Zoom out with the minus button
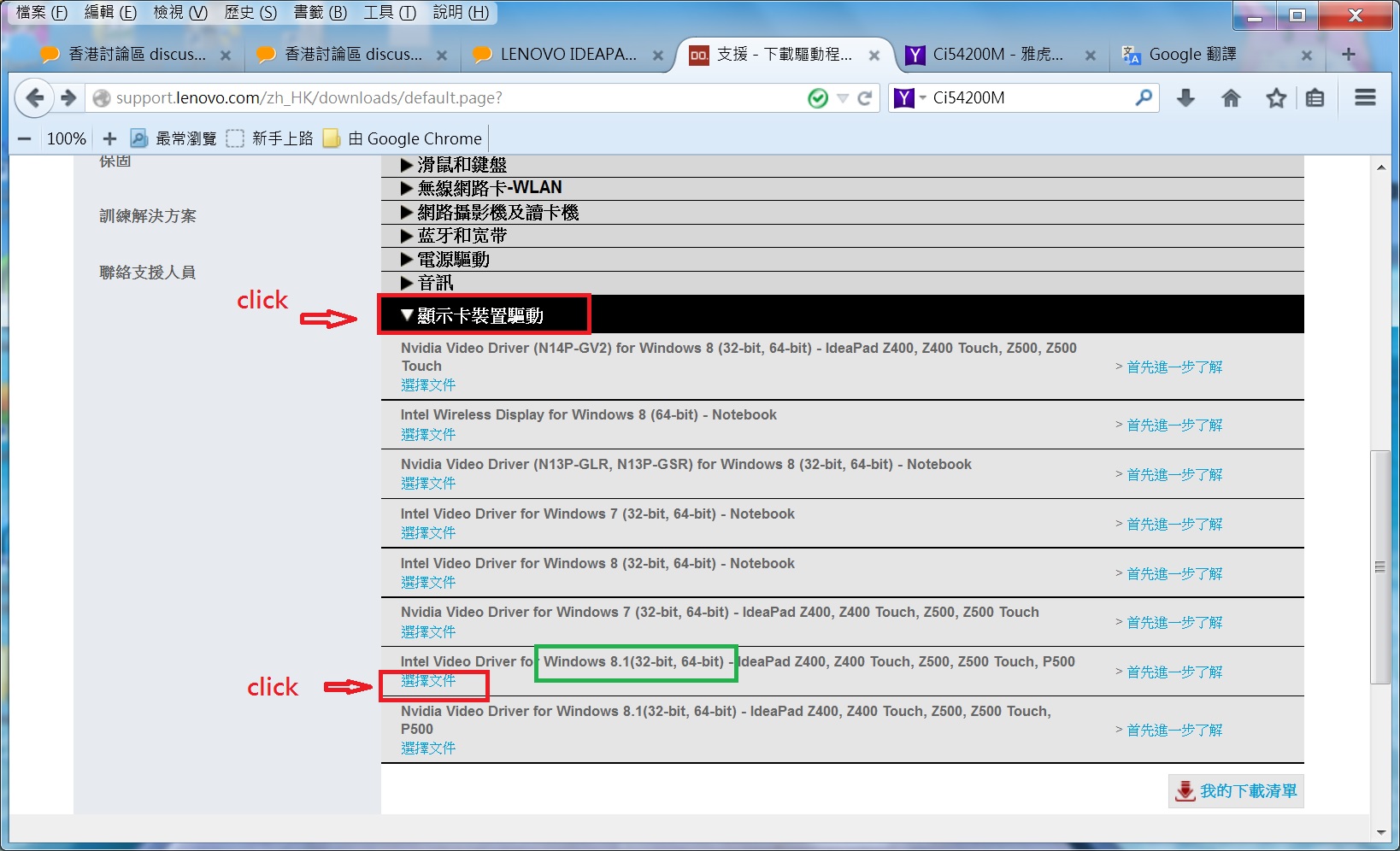 25,138
